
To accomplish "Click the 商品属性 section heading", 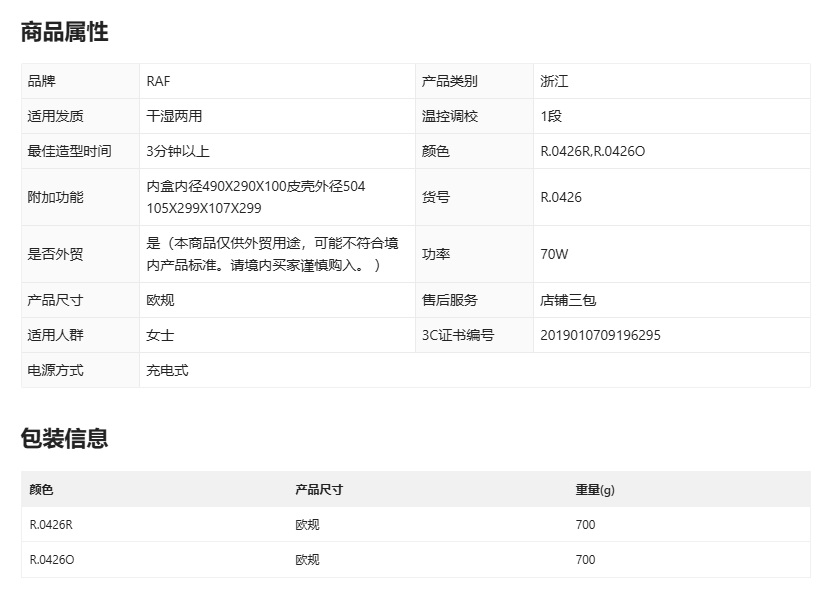I will pyautogui.click(x=65, y=32).
